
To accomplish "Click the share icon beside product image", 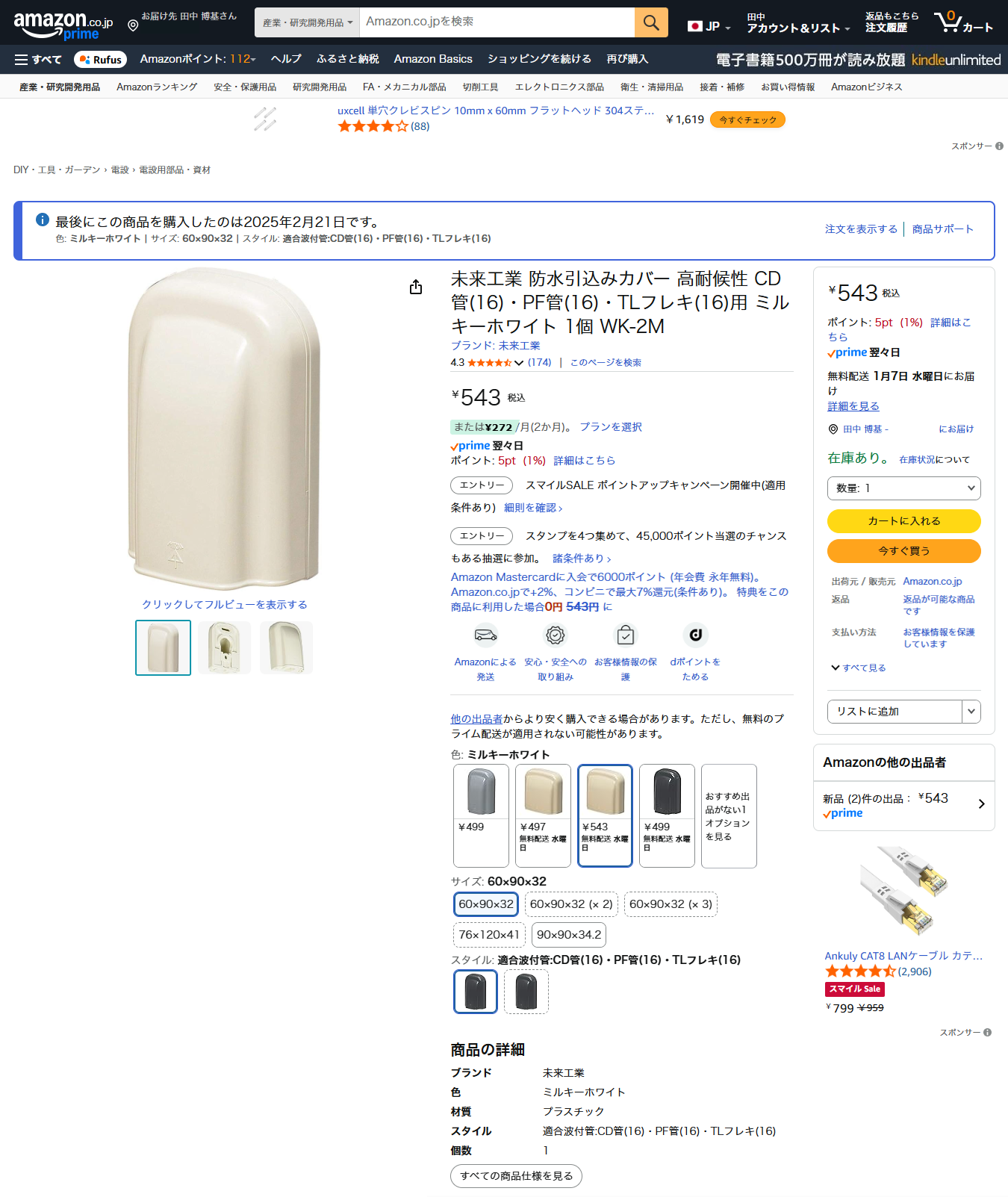I will coord(416,287).
